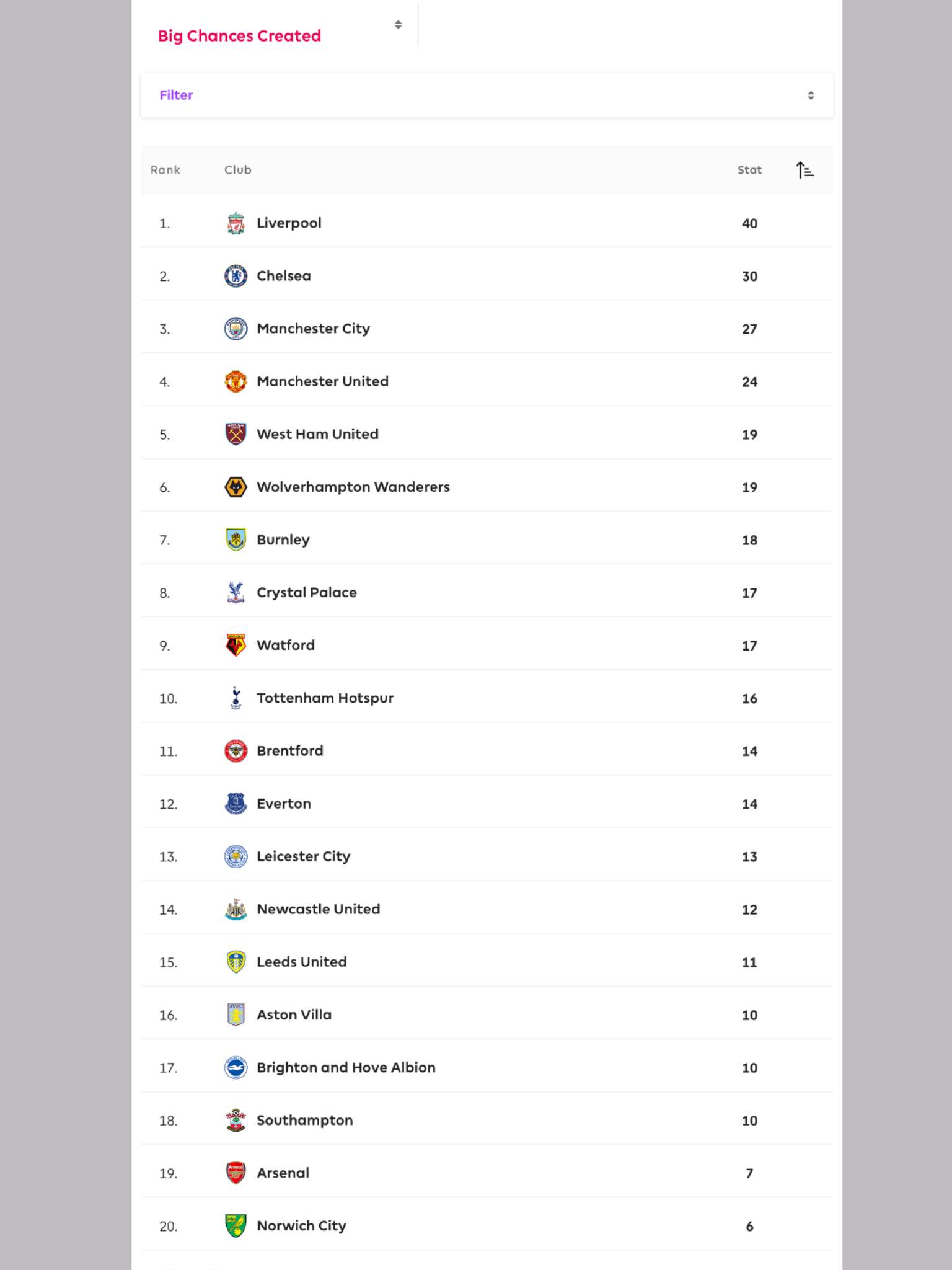Viewport: 952px width, 1270px height.
Task: Click the Wolverhampton Wanderers wolf logo
Action: coord(236,487)
